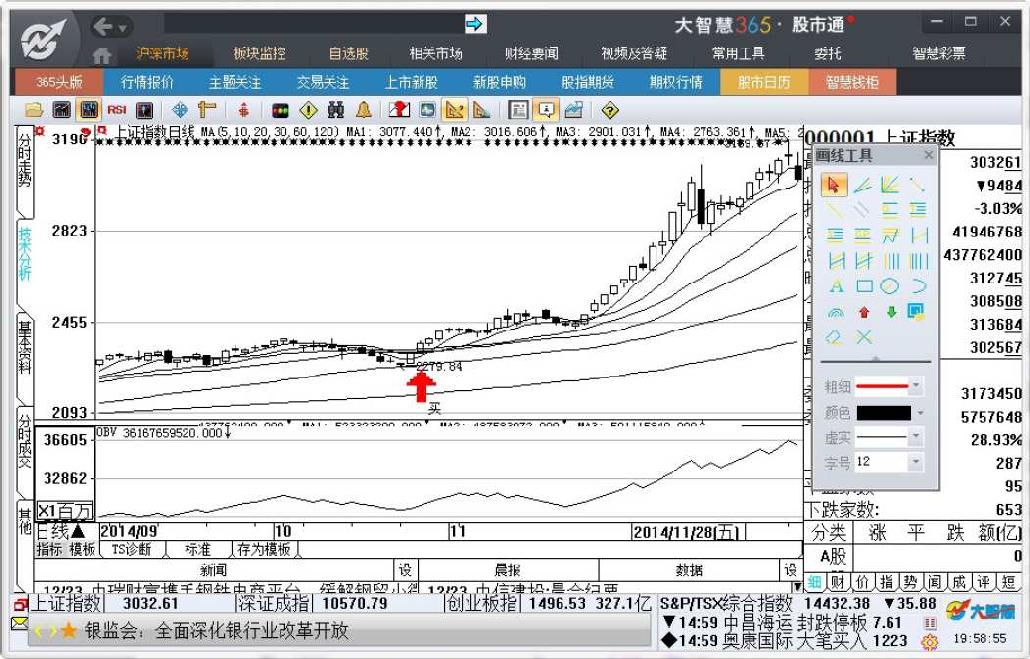Click the 模板 button
The image size is (1030, 659).
(x=83, y=549)
